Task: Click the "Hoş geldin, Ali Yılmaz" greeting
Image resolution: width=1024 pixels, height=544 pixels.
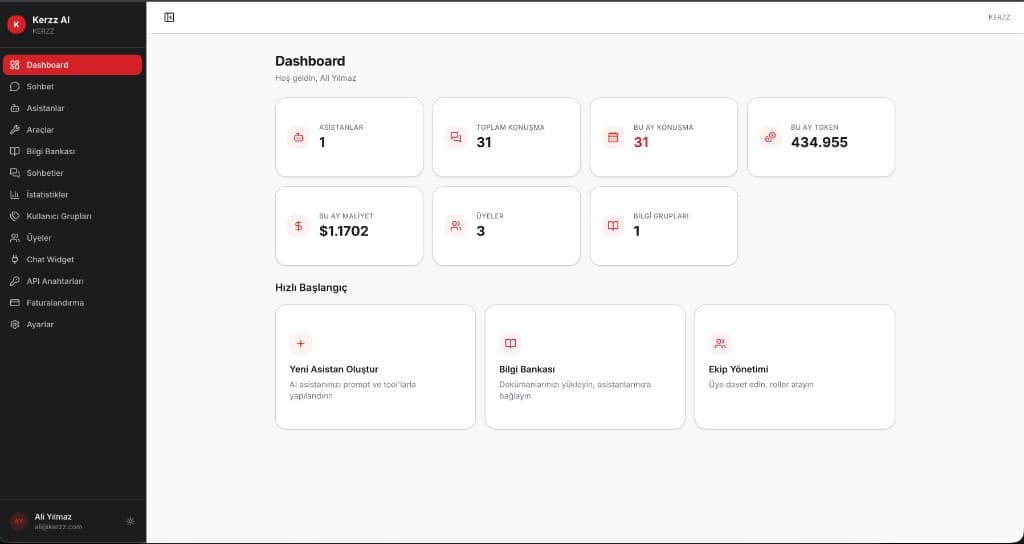Action: (x=315, y=78)
